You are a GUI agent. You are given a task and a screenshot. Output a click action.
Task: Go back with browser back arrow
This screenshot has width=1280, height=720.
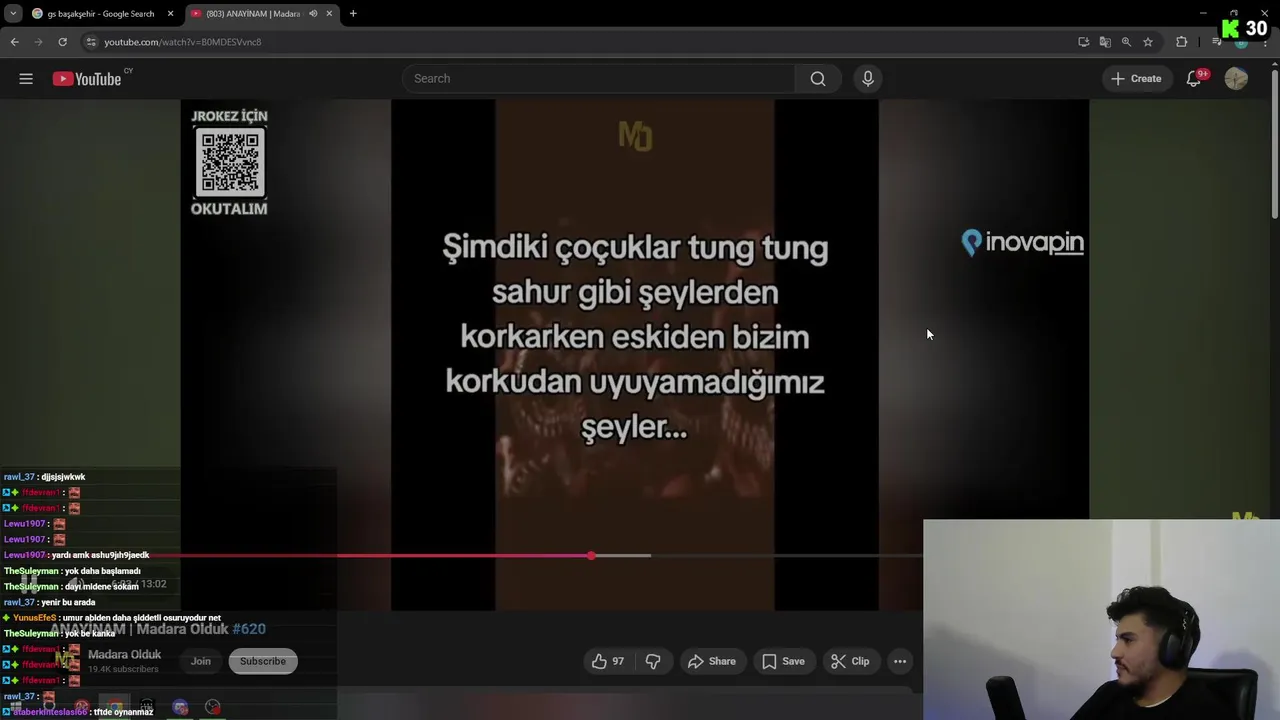pyautogui.click(x=14, y=42)
